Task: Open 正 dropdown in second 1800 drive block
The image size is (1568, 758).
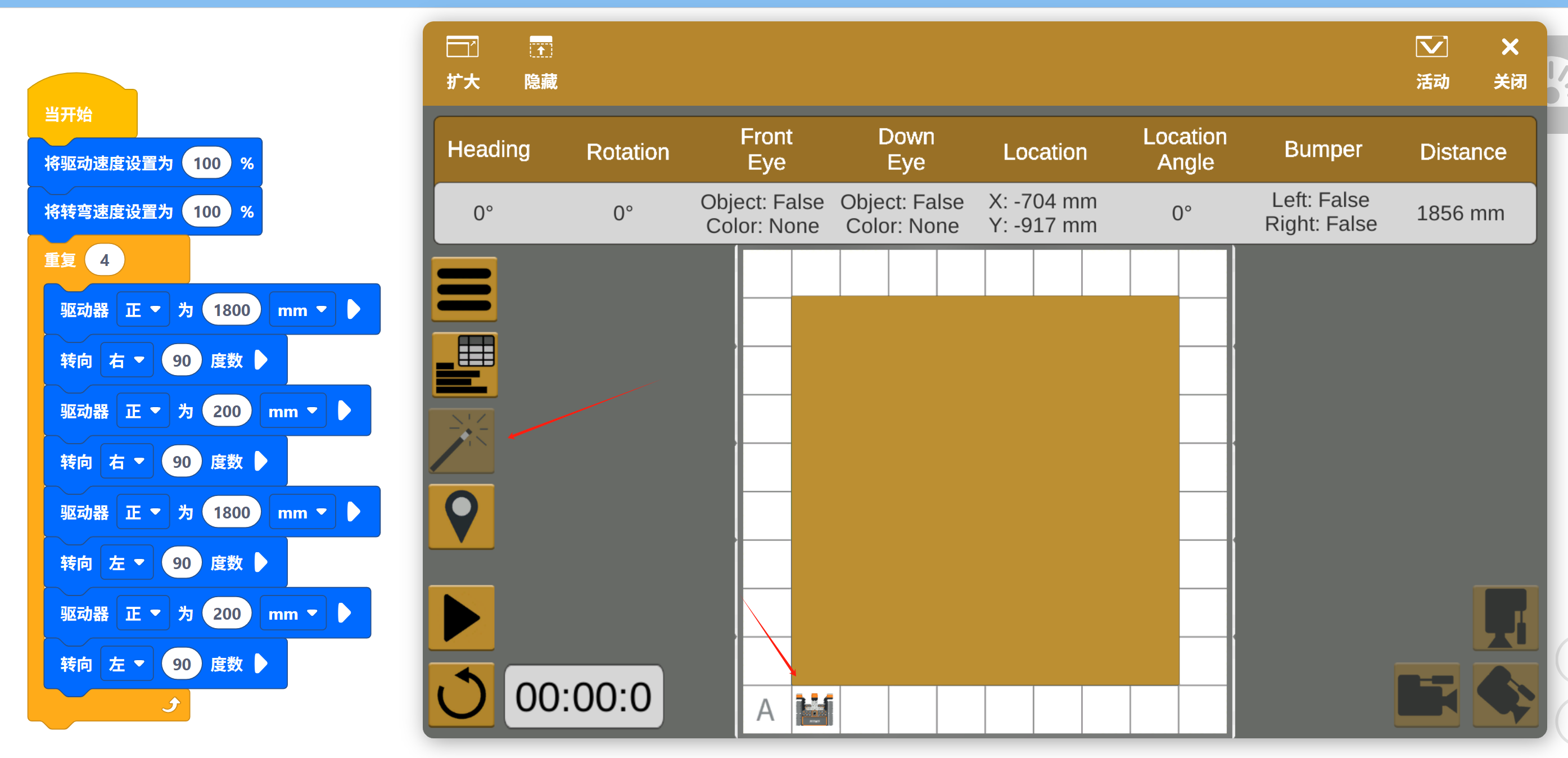Action: [142, 512]
